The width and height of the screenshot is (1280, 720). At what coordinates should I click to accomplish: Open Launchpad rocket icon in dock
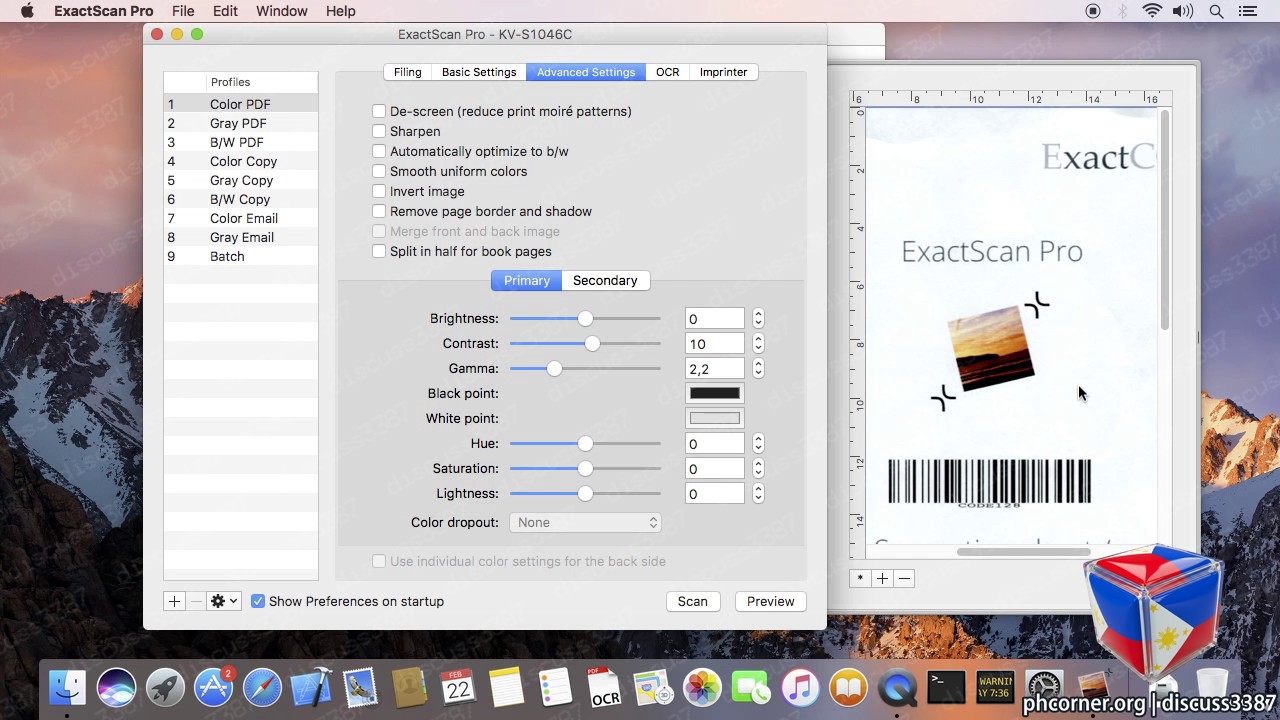point(166,688)
